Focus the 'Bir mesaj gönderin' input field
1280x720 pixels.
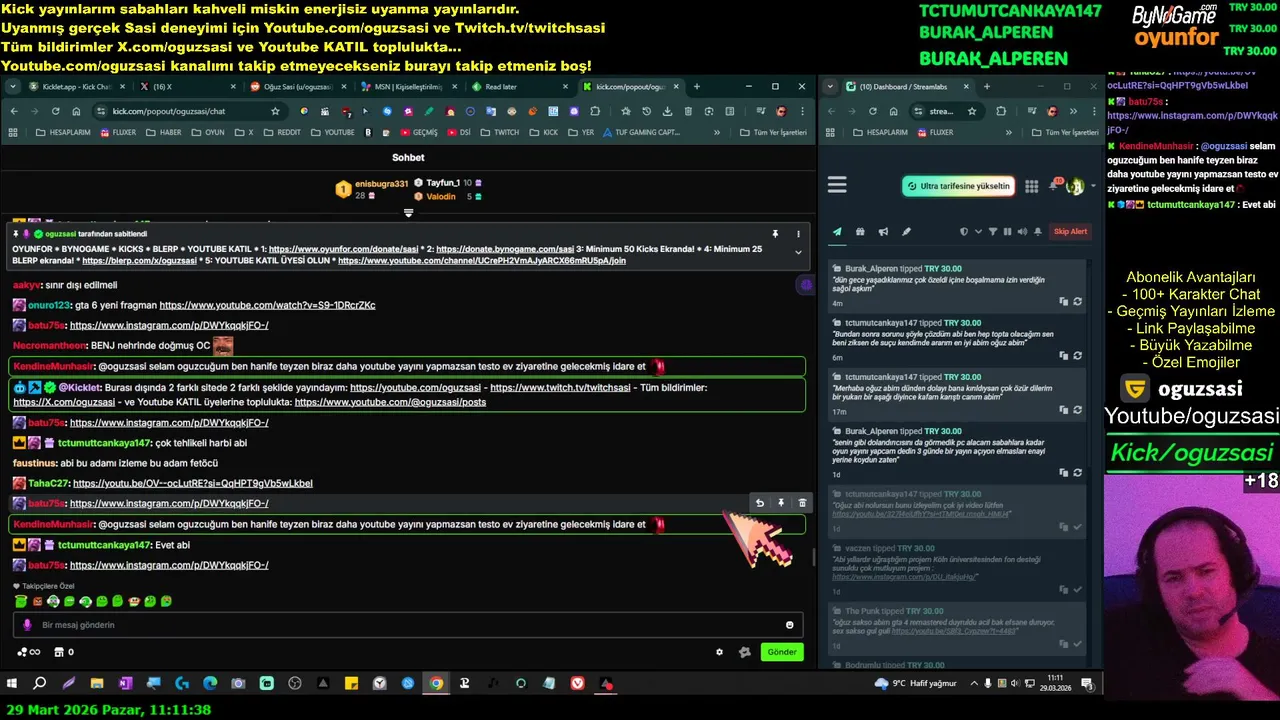click(x=408, y=625)
